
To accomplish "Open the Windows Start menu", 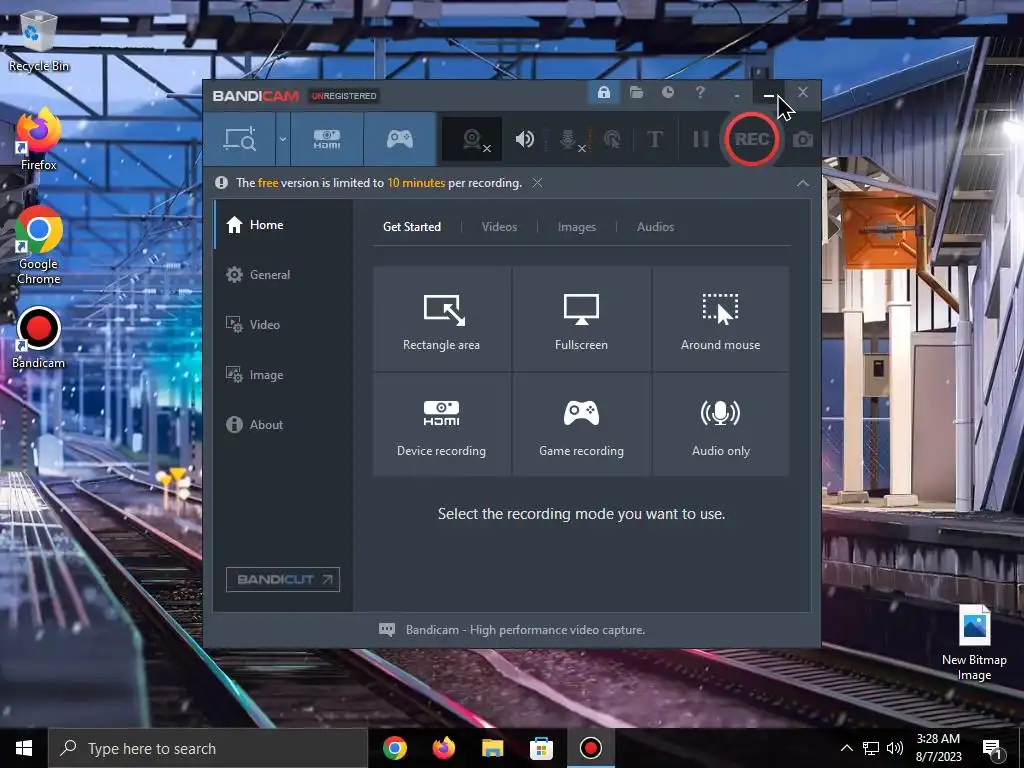I will pos(24,748).
